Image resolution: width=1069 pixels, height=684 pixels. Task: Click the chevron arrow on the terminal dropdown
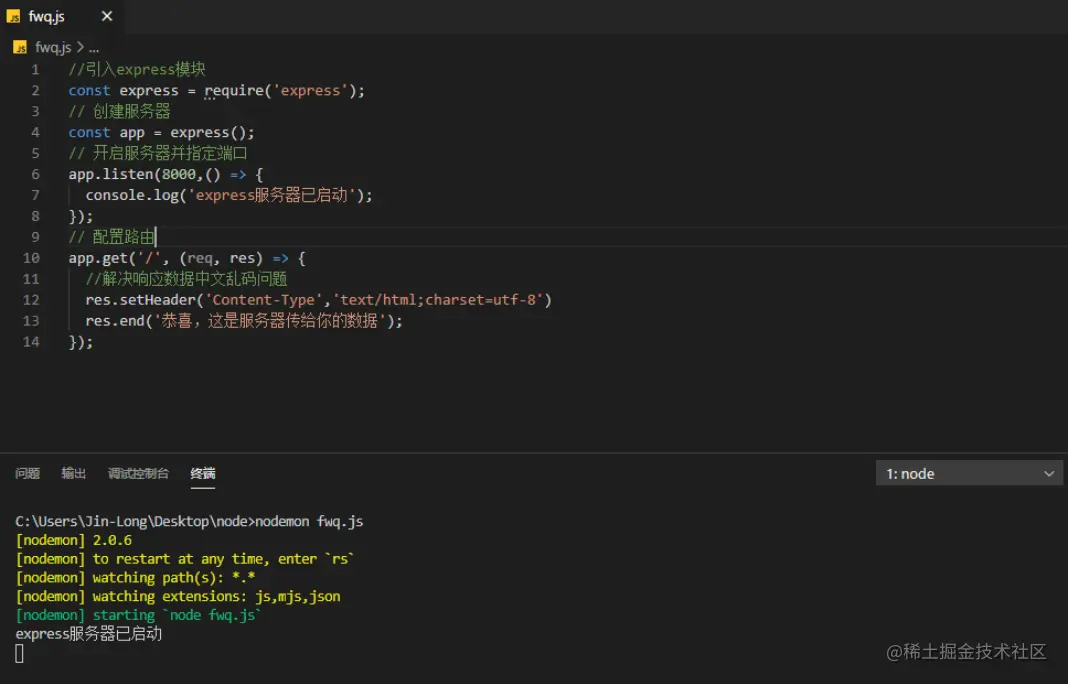1049,474
